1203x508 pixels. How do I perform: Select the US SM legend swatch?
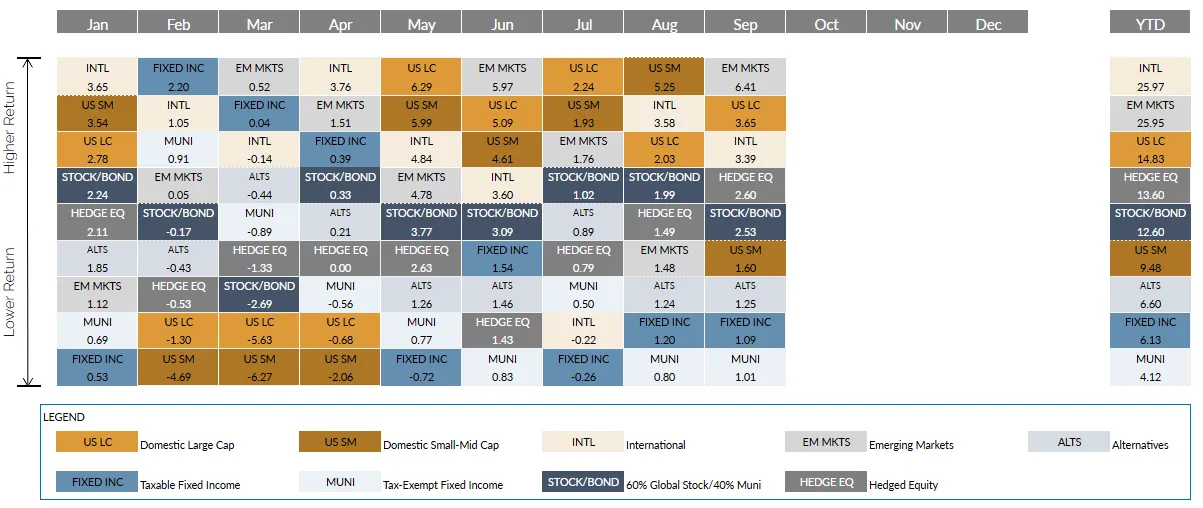[340, 442]
